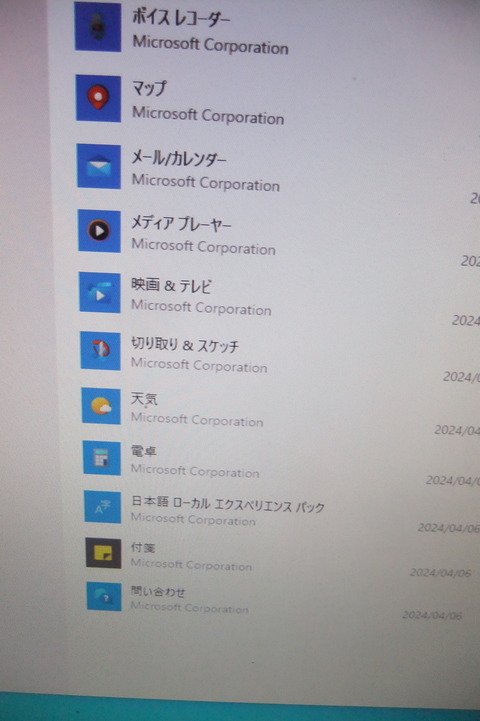Screen dimensions: 480x721
Task: Select 日本語 ローカル エクスペリエンス パック name
Action: [x=228, y=504]
